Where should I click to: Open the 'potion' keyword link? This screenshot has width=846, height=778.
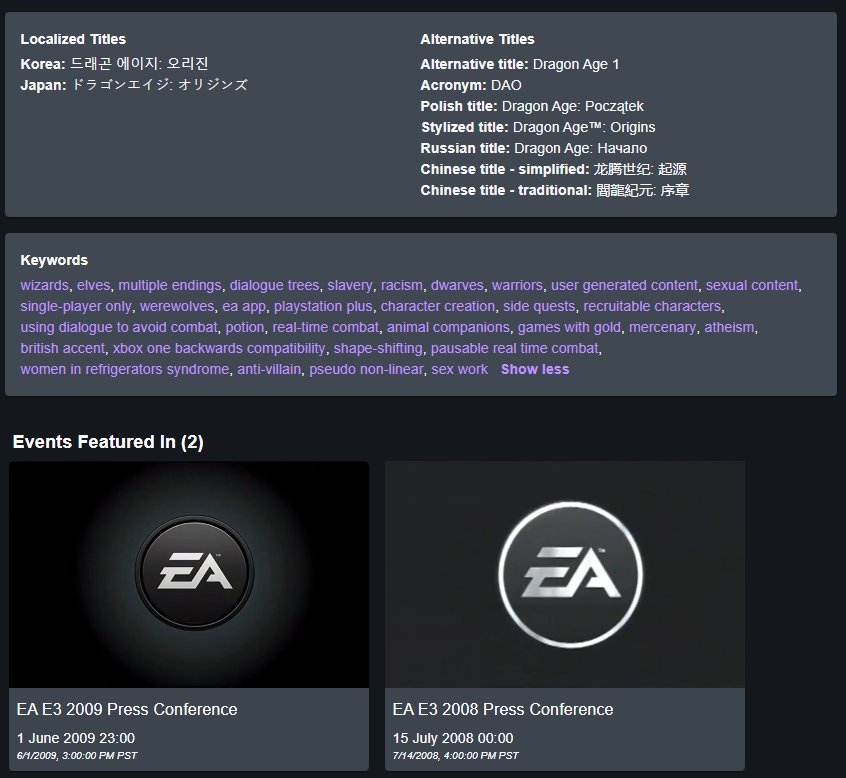pos(245,327)
